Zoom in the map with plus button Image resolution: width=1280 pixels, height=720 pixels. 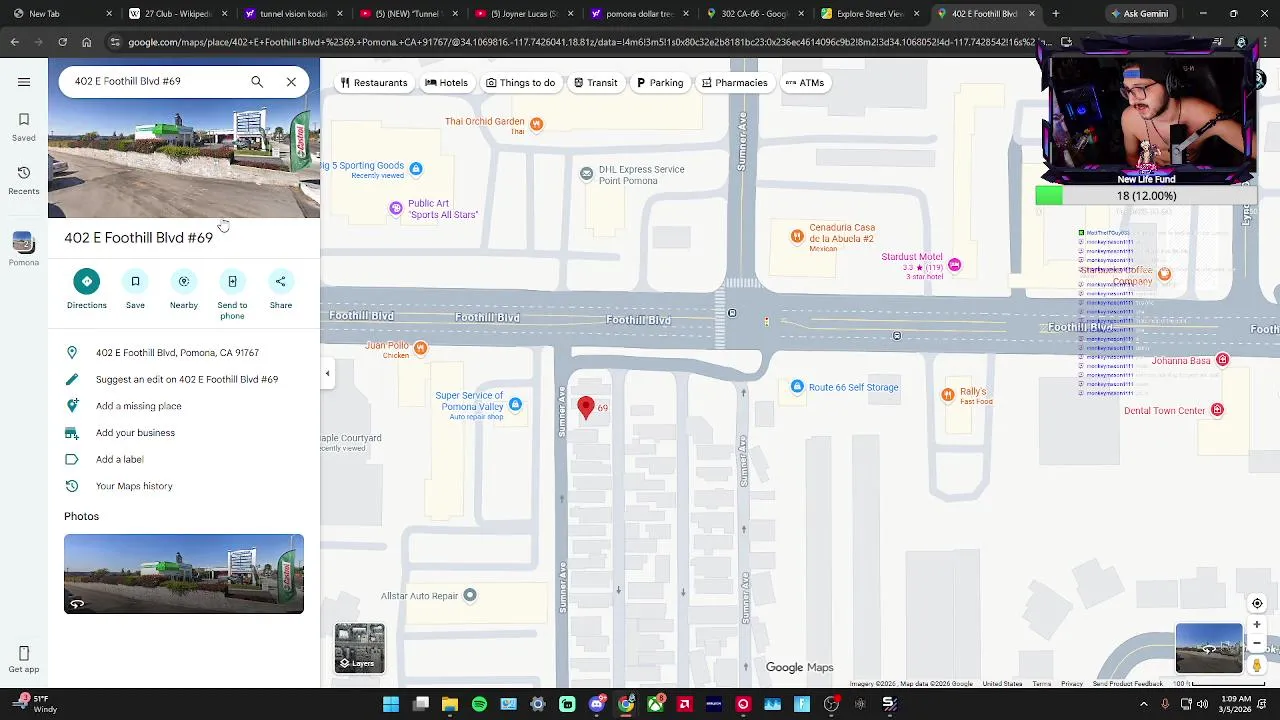pos(1257,625)
